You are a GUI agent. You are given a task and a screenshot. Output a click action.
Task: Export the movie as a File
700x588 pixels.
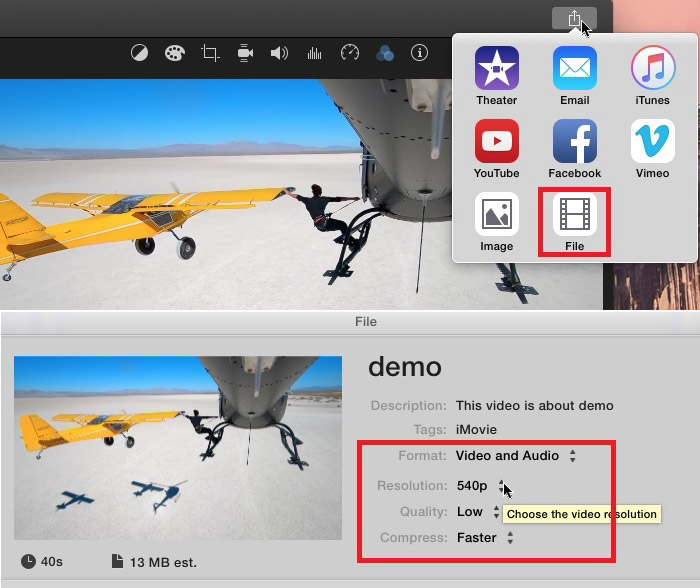coord(575,222)
